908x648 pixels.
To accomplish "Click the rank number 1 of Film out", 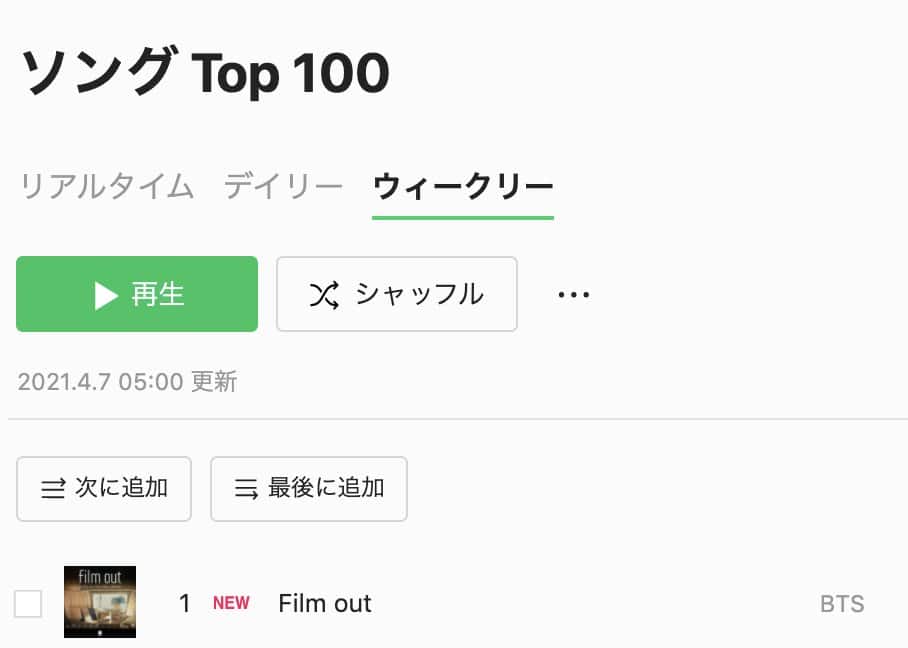I will pyautogui.click(x=184, y=603).
